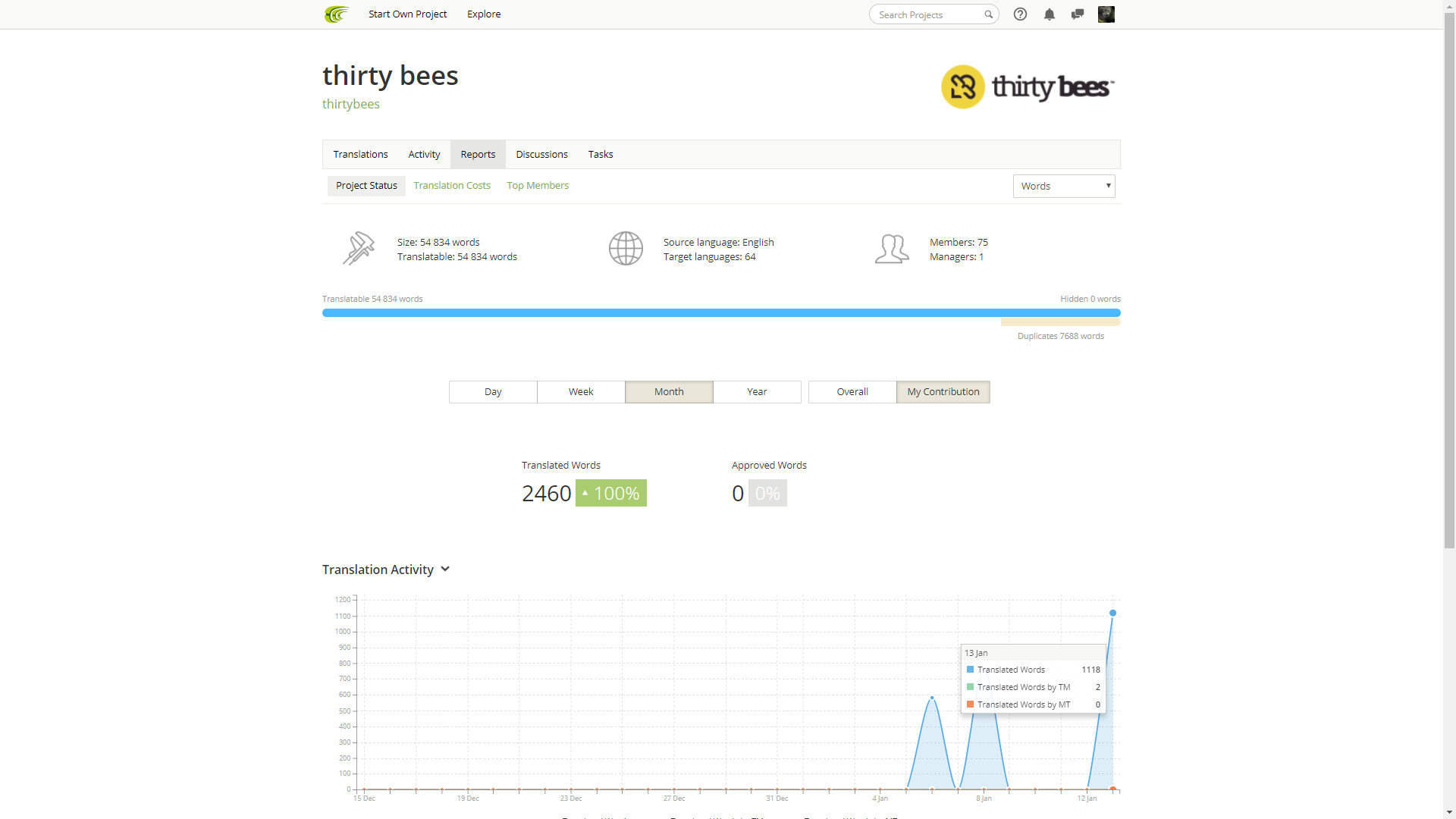Click the orange Translated by MT swatch

click(970, 704)
